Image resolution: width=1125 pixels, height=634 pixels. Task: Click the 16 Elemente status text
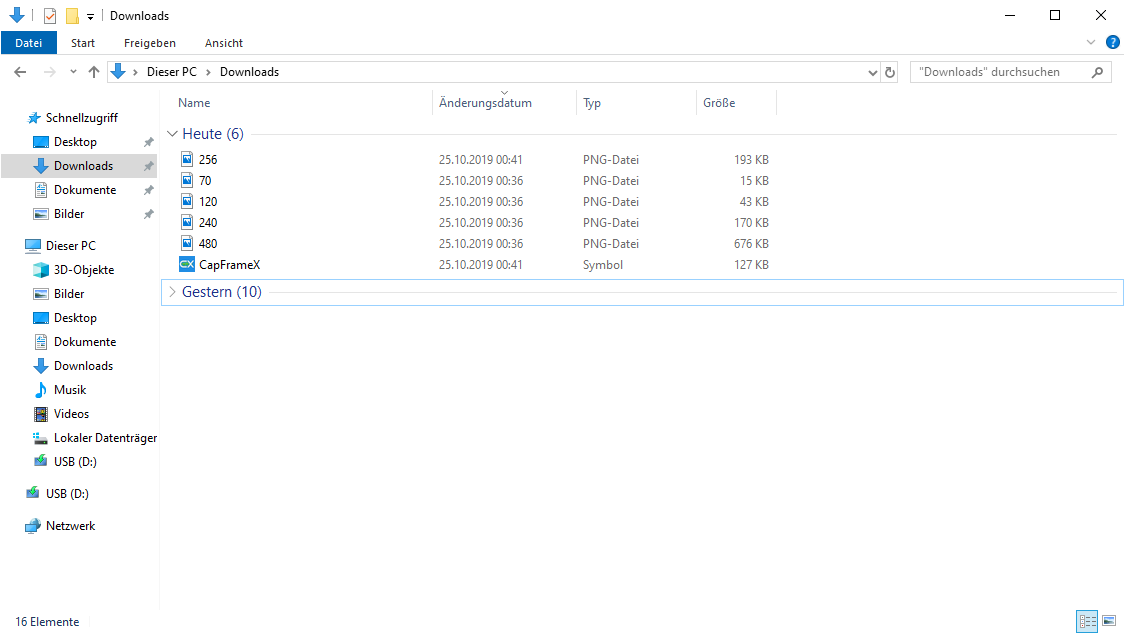[x=47, y=622]
